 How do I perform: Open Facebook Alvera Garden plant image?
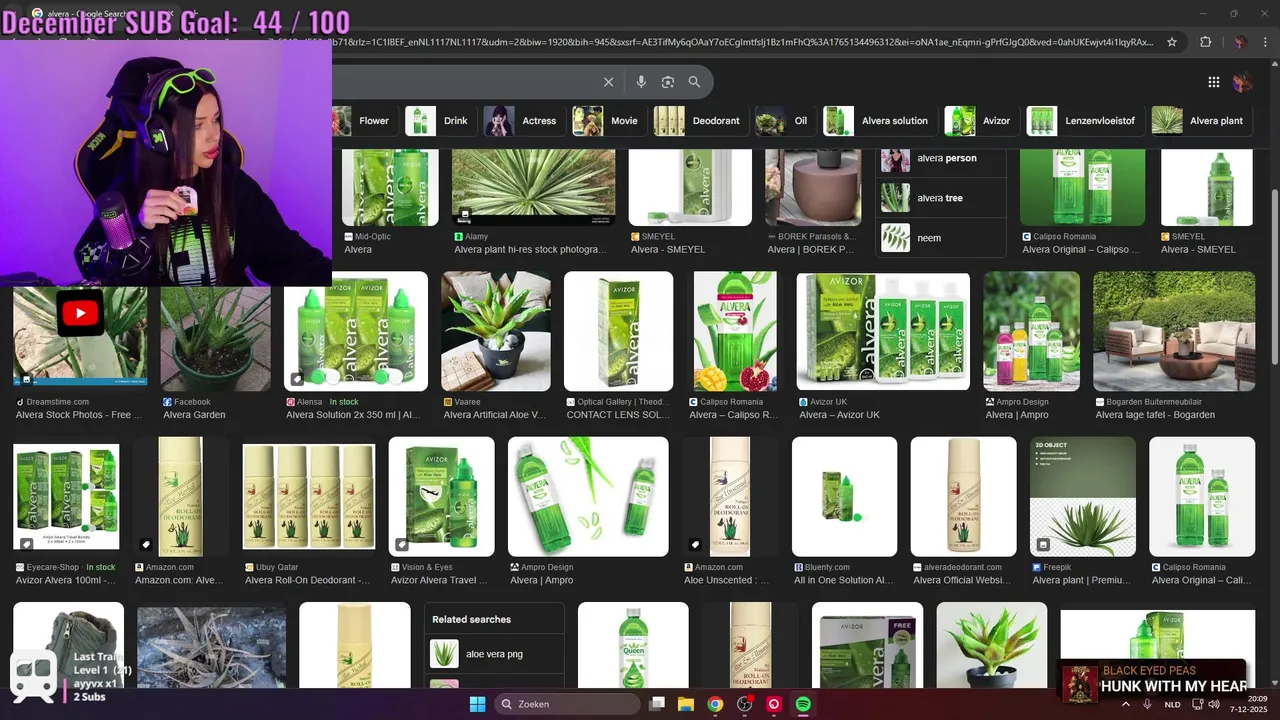tap(216, 339)
